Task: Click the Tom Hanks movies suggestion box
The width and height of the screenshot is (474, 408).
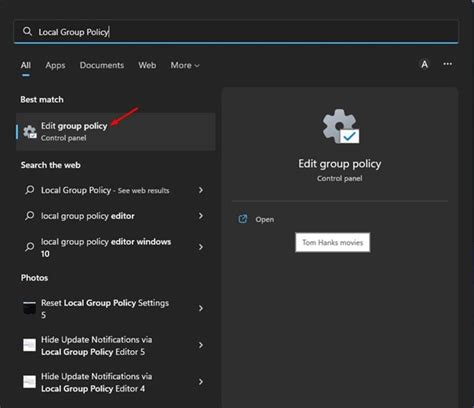Action: pyautogui.click(x=332, y=242)
